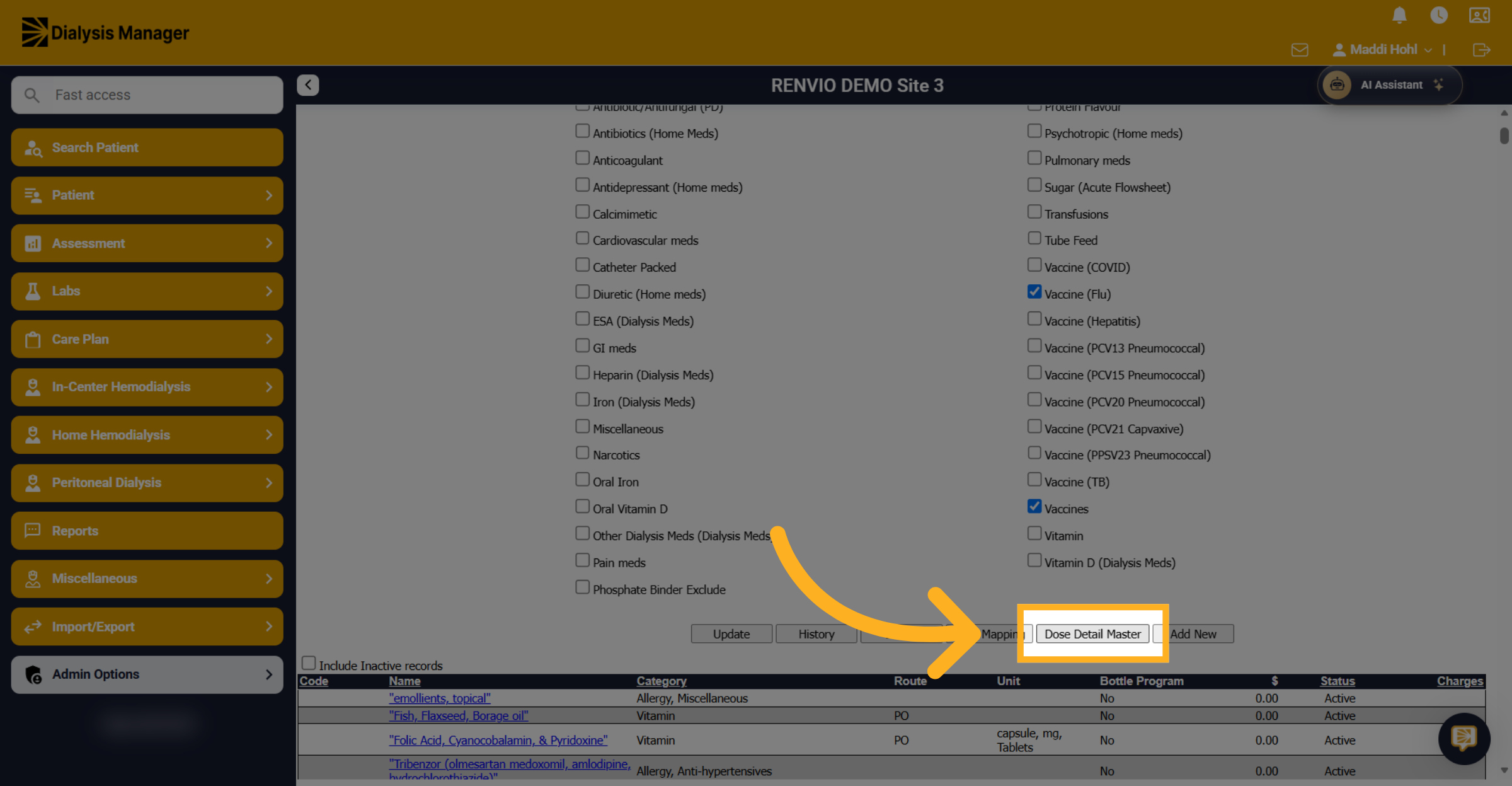The image size is (1512, 786).
Task: Open the chat support bubble icon
Action: point(1464,738)
